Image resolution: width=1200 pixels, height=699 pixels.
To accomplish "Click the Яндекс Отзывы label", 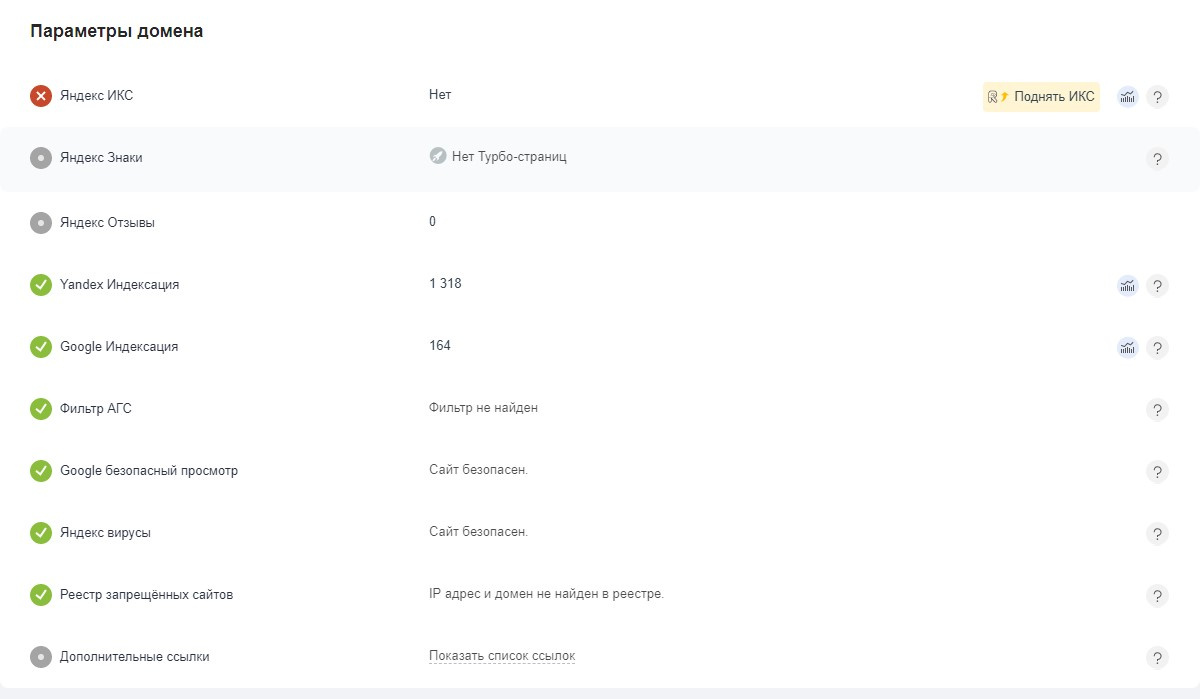I will 107,223.
